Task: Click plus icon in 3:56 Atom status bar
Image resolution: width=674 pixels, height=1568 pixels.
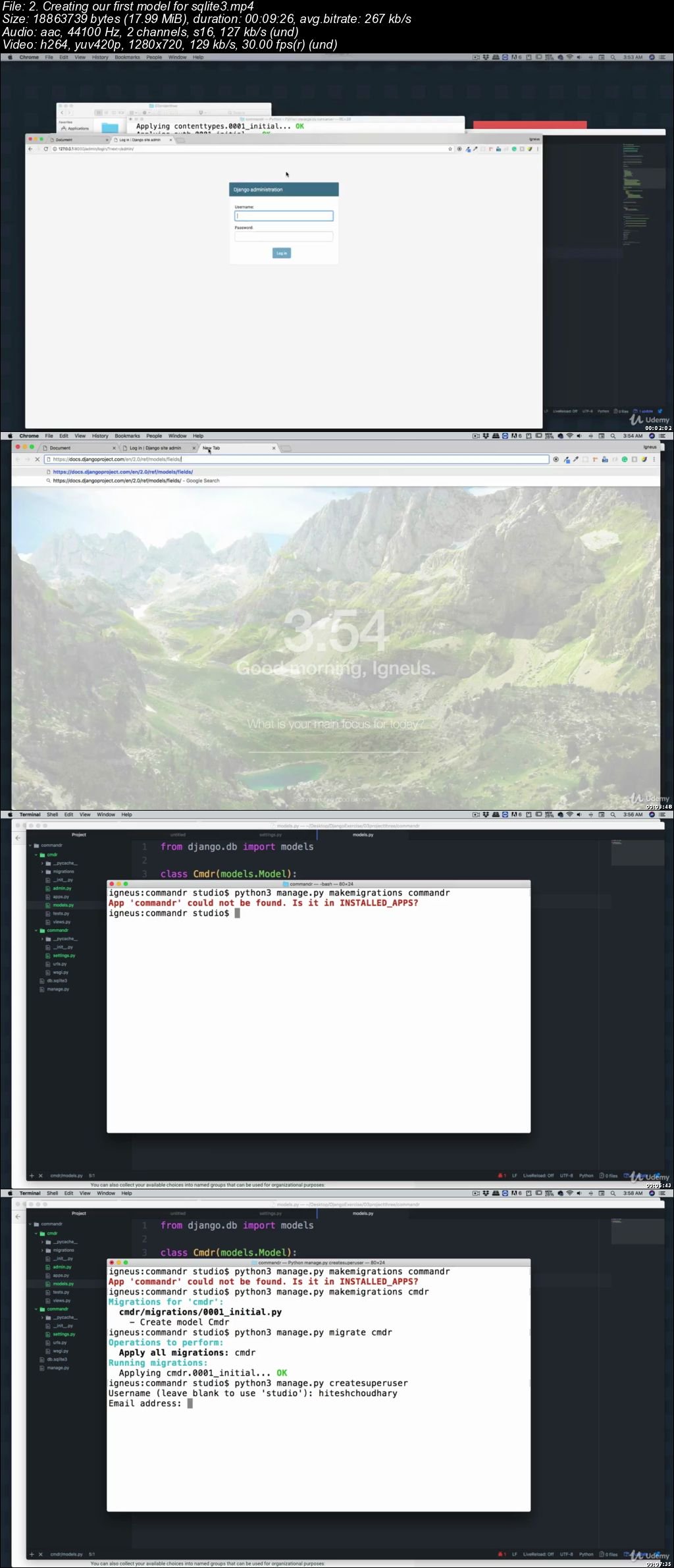Action: (x=31, y=1176)
